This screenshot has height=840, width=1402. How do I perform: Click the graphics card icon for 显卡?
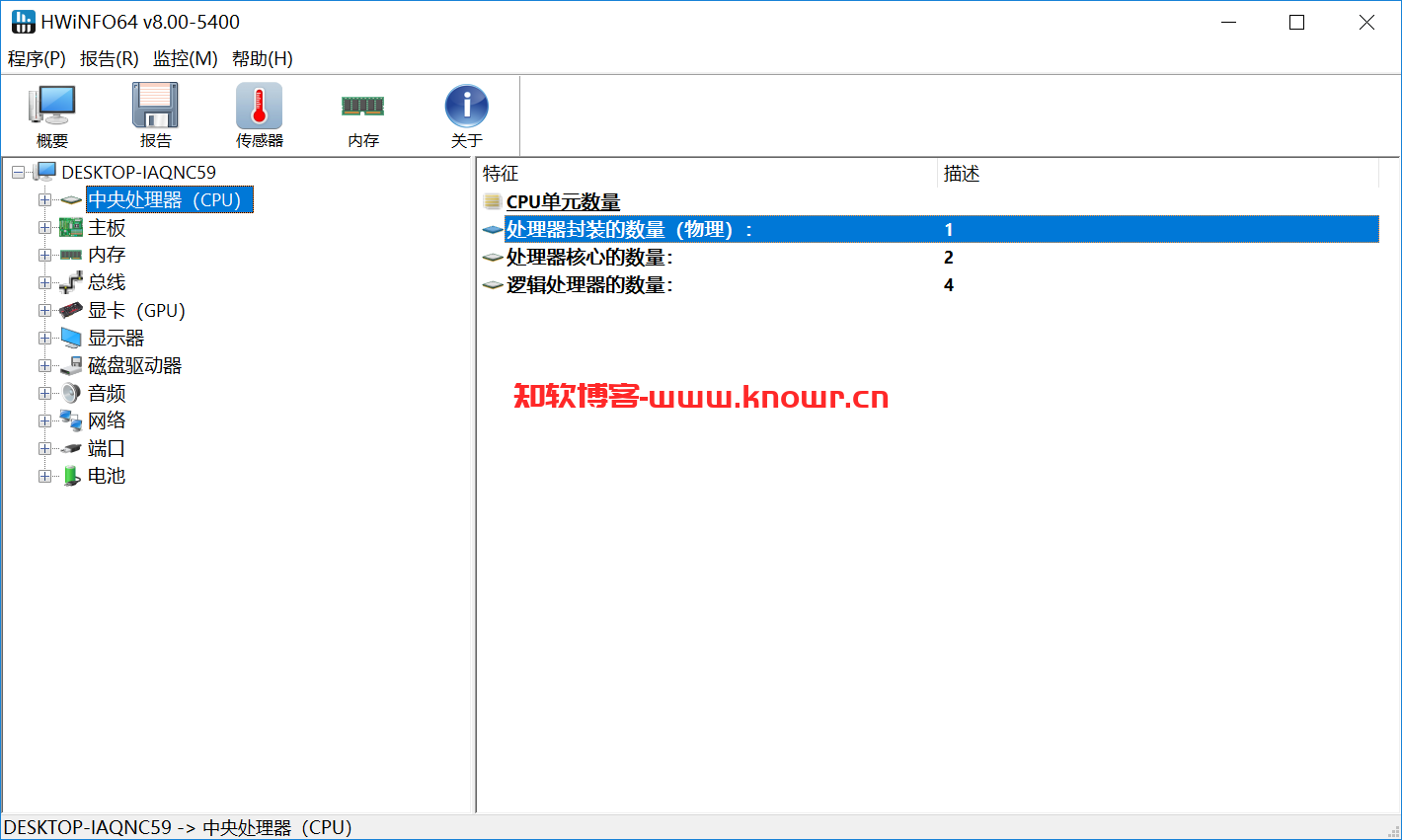click(x=71, y=311)
